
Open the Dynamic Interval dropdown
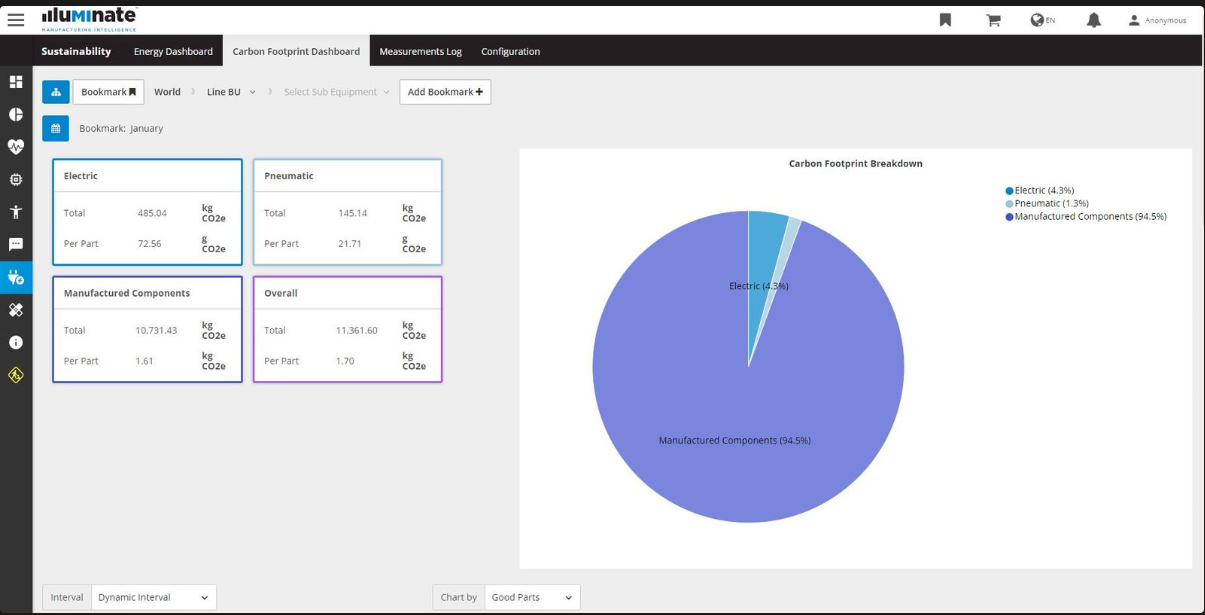tap(153, 597)
